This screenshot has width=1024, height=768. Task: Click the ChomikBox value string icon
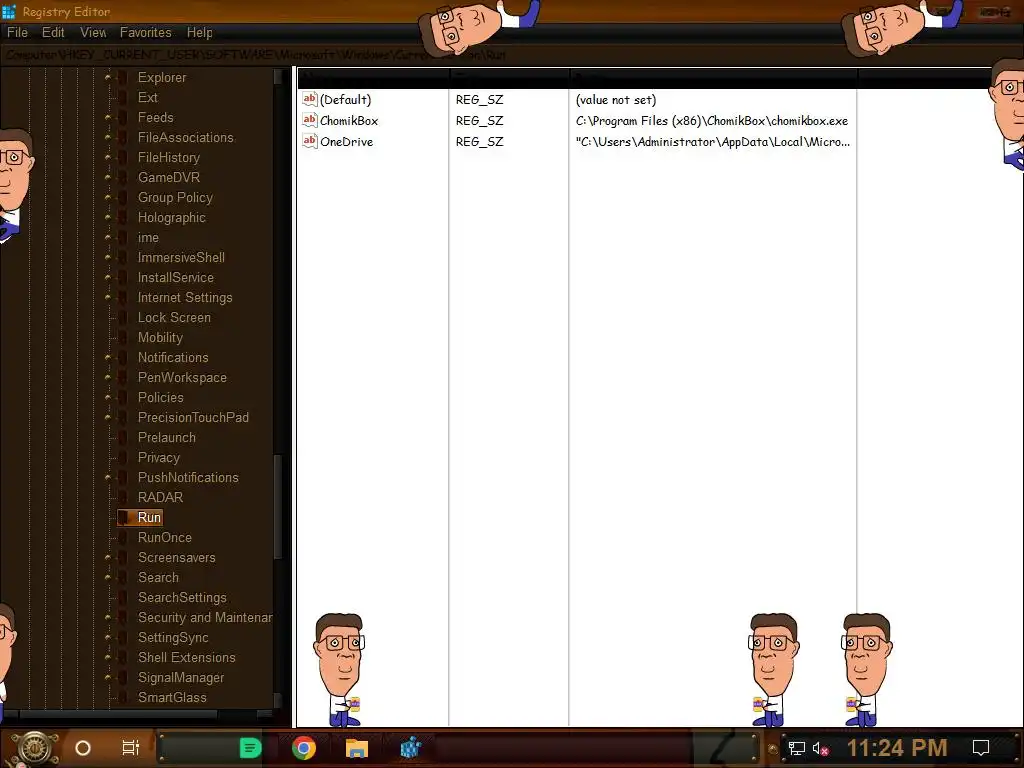pyautogui.click(x=310, y=120)
